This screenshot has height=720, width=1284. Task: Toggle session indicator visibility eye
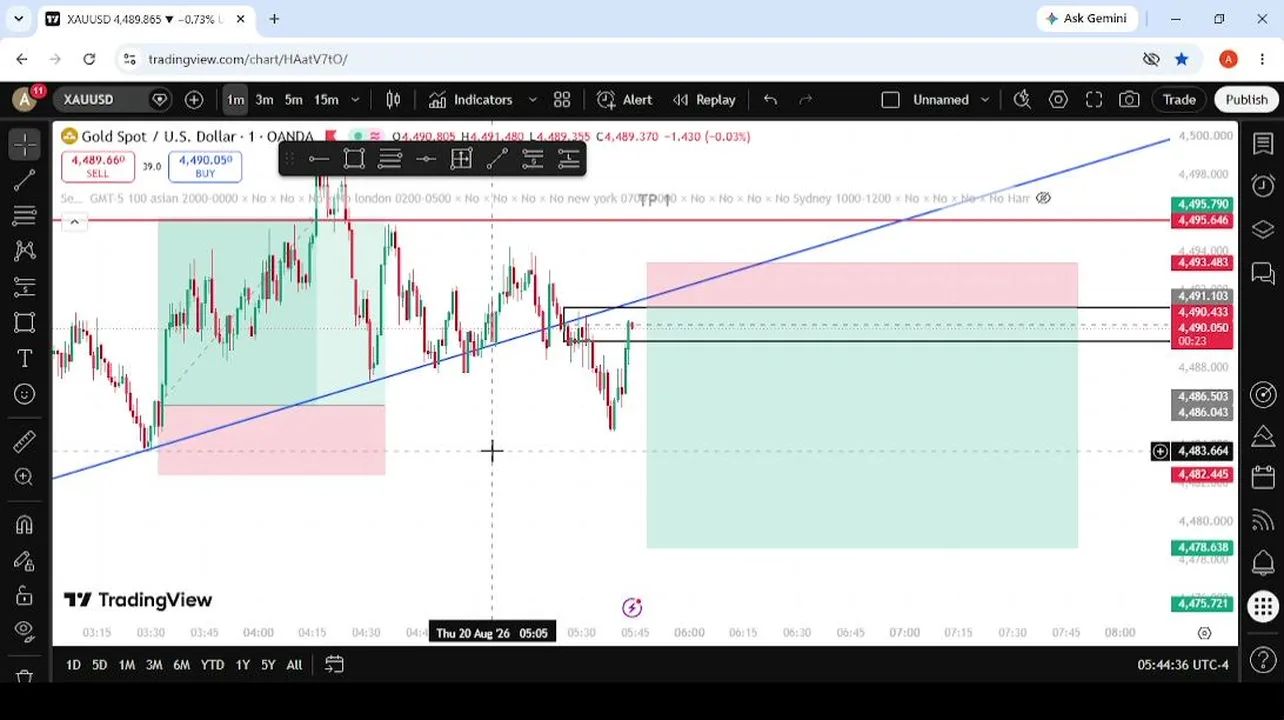coord(1043,198)
